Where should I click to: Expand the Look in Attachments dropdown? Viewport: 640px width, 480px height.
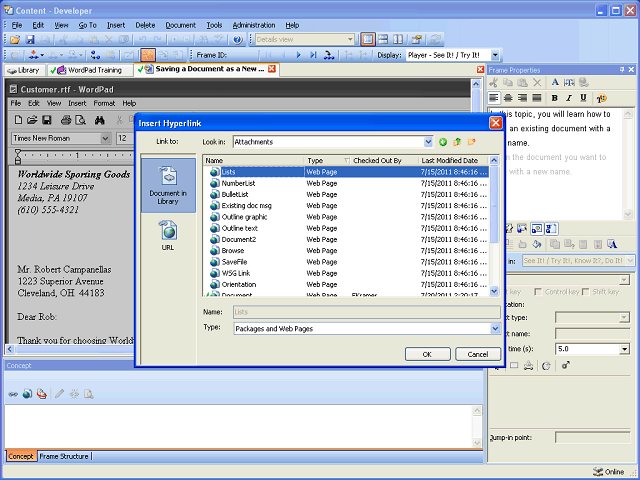428,142
